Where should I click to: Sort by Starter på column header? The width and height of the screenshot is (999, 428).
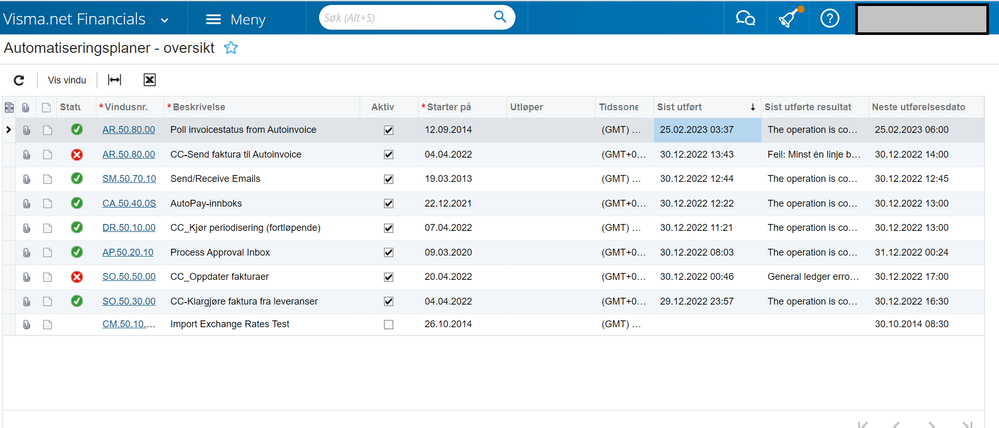click(463, 107)
